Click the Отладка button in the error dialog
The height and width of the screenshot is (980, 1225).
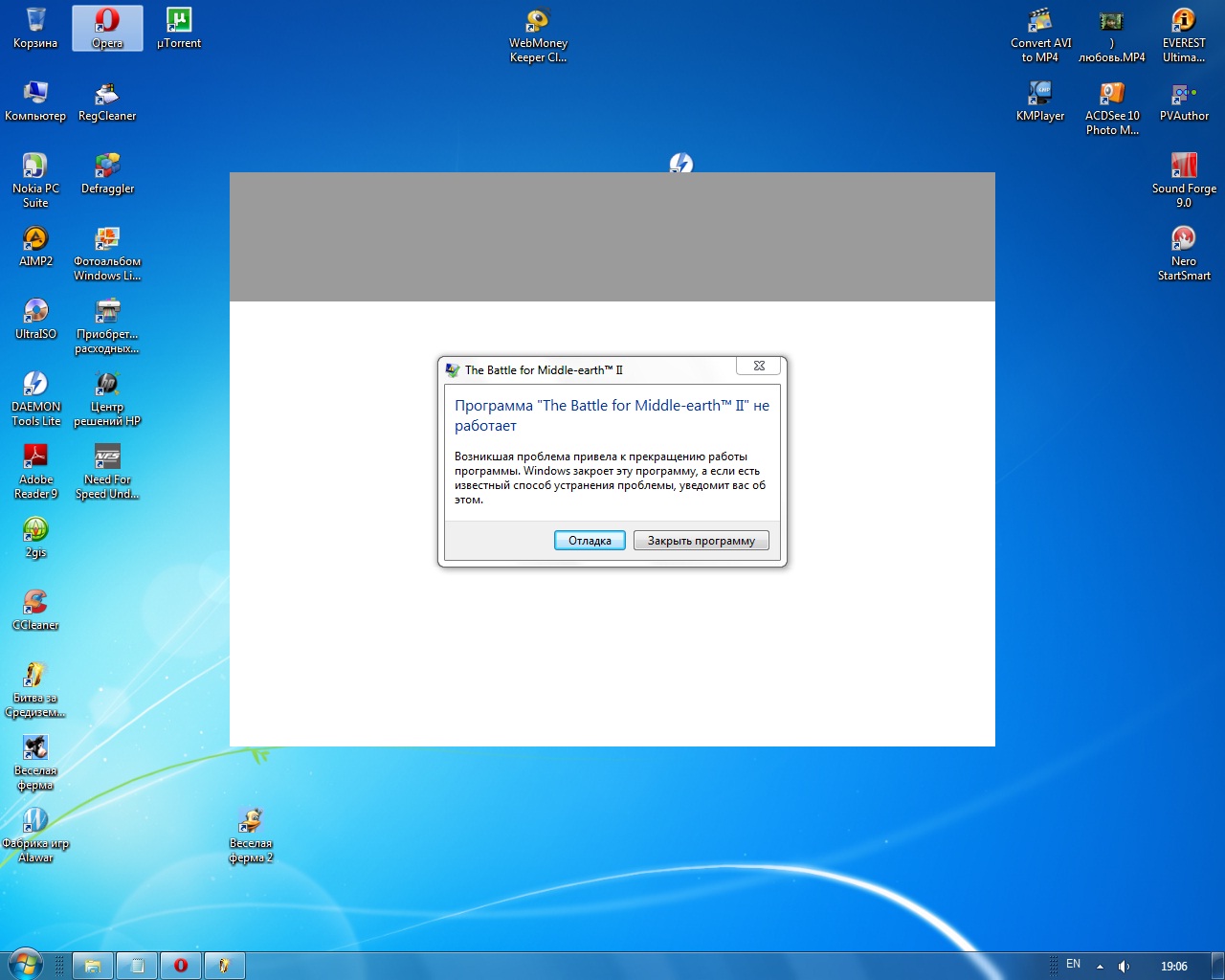[590, 541]
